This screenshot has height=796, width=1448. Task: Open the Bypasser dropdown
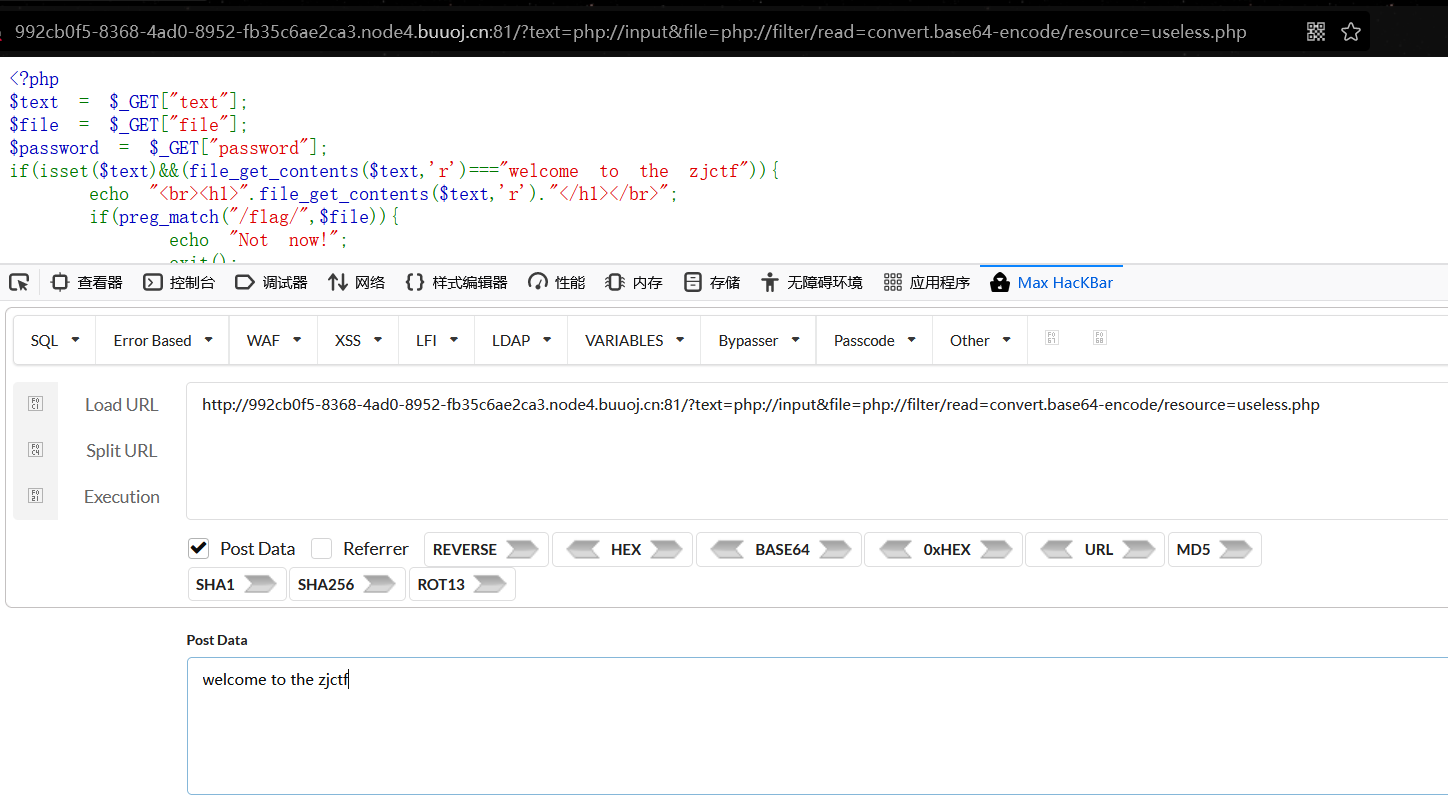click(x=759, y=340)
